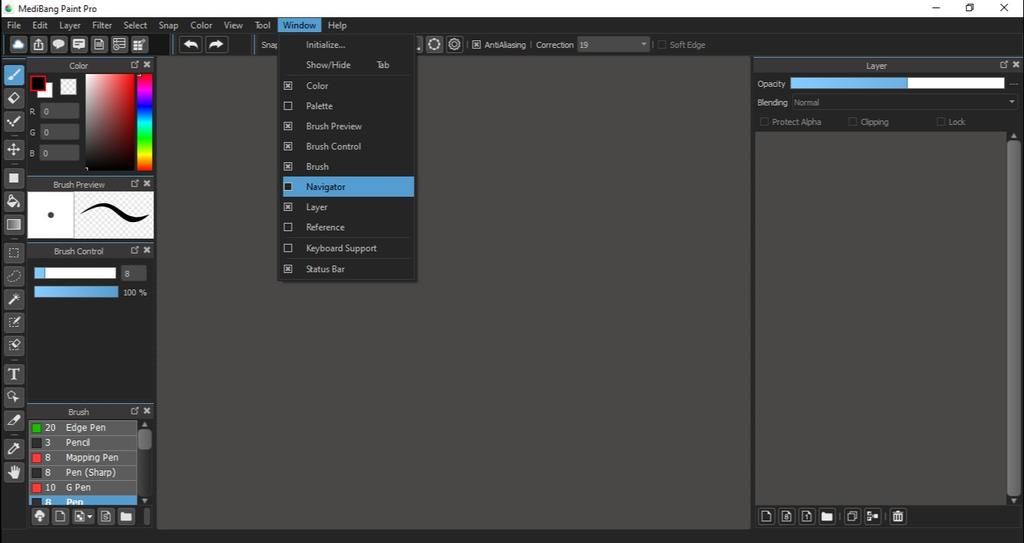Add a layer folder in Layer panel
The height and width of the screenshot is (543, 1024).
827,516
